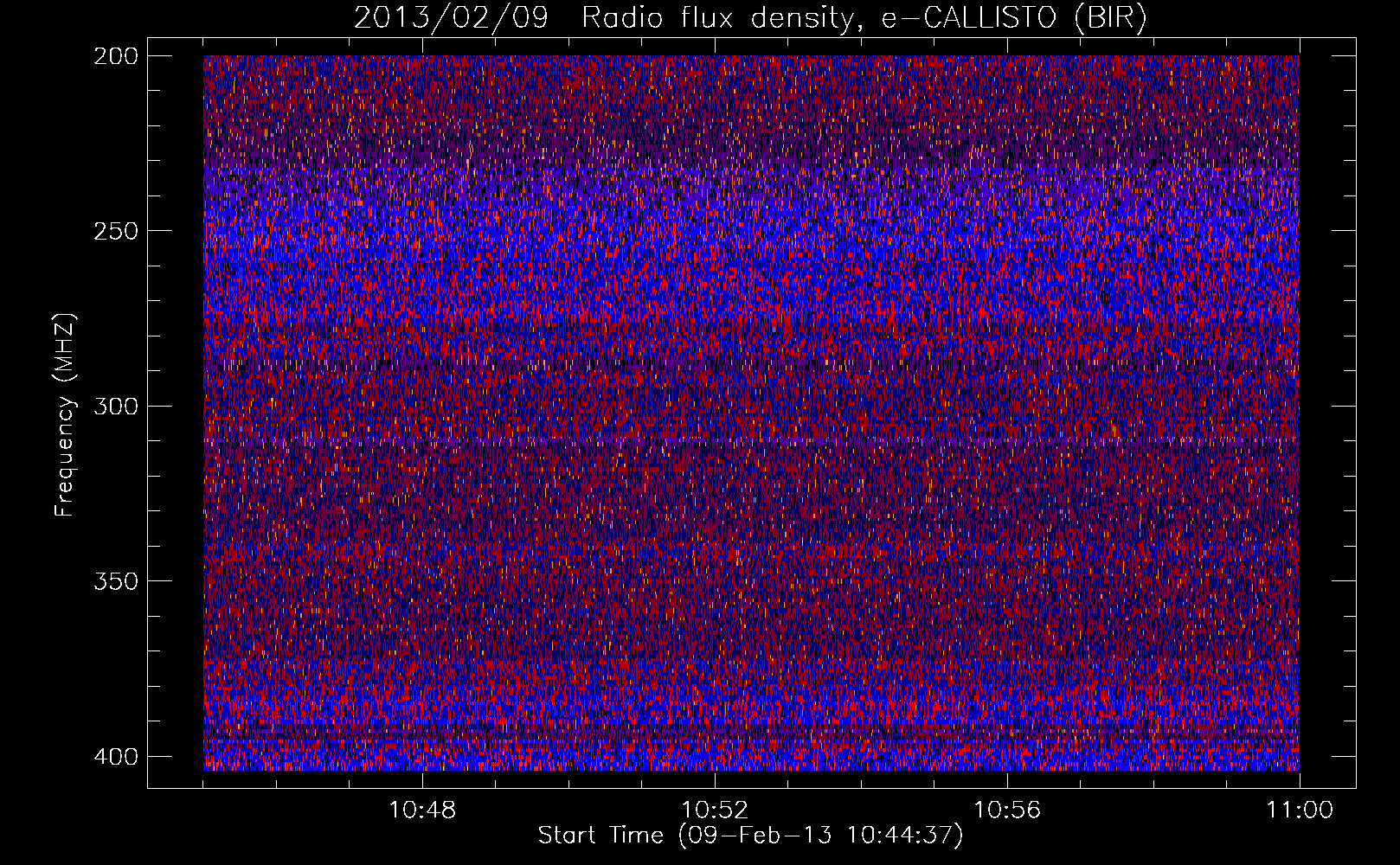Screen dimensions: 1400x865
Task: Click the '300' frequency tick label
Action: (115, 407)
